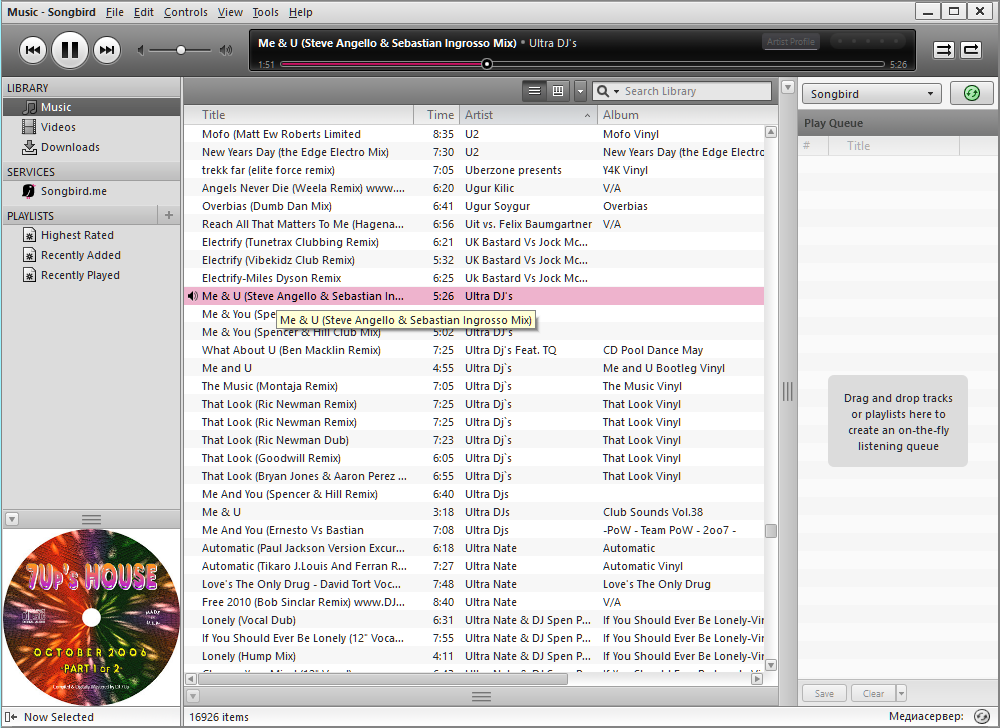Viewport: 1000px width, 728px height.
Task: Switch to the filter pane view
Action: tap(558, 91)
